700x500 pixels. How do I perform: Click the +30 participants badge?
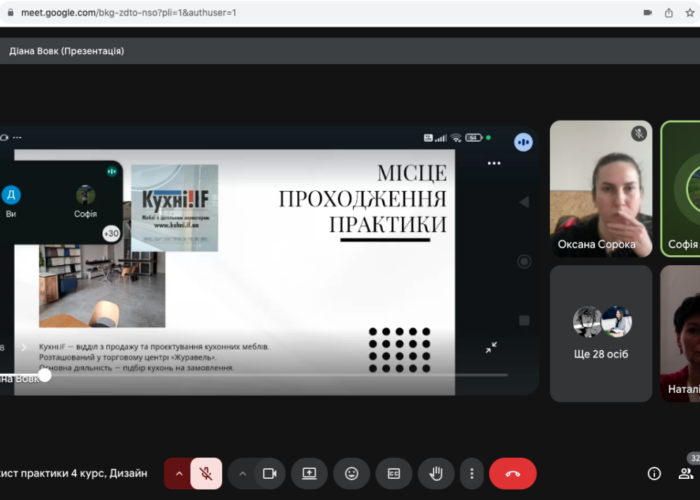coord(111,233)
